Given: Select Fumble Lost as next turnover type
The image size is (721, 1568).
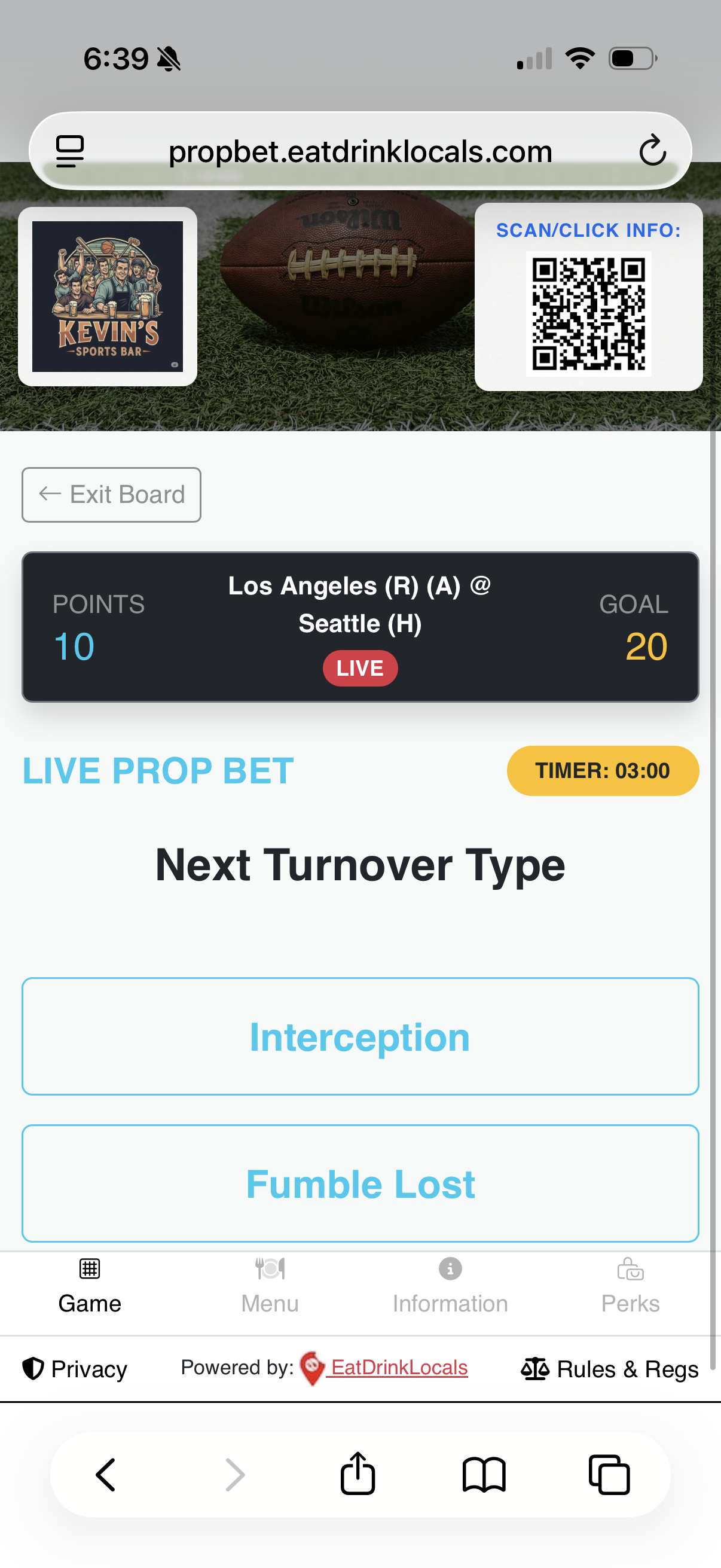Looking at the screenshot, I should (x=360, y=1183).
